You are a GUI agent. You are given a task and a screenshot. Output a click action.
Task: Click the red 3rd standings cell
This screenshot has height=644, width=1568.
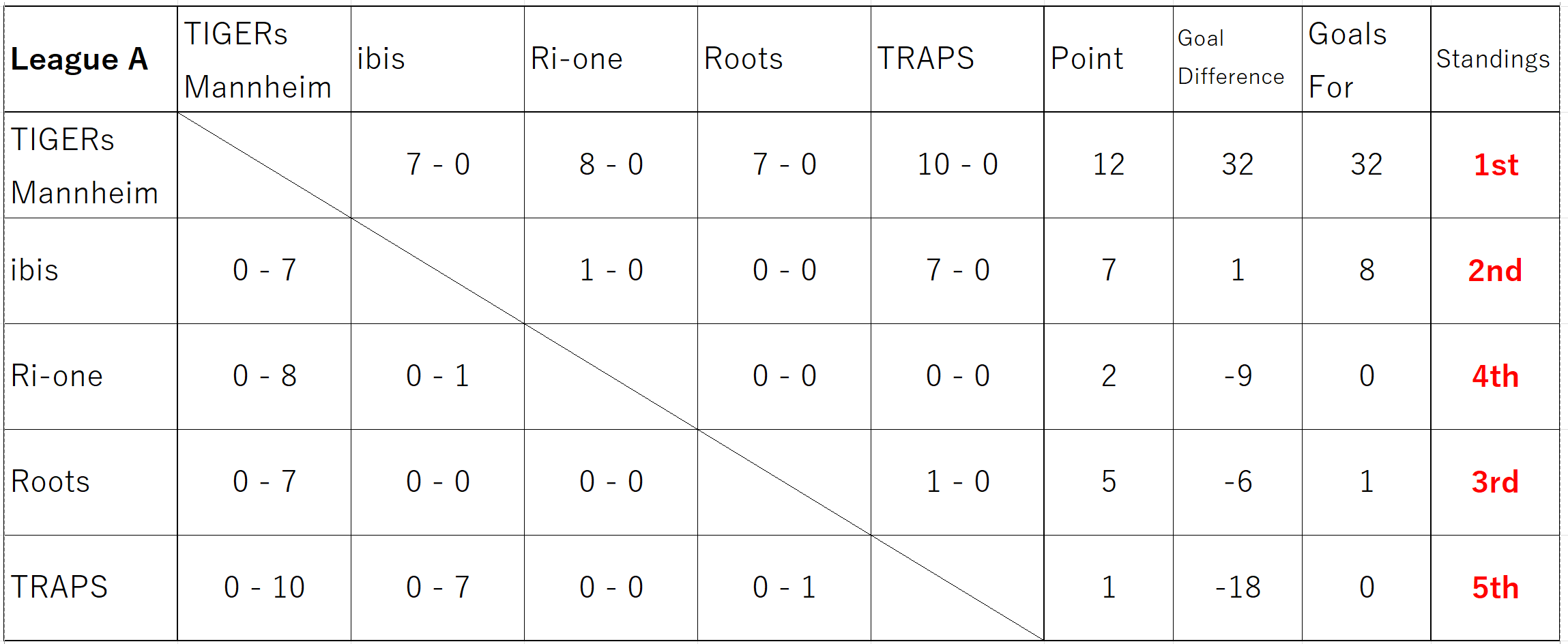tap(1495, 482)
